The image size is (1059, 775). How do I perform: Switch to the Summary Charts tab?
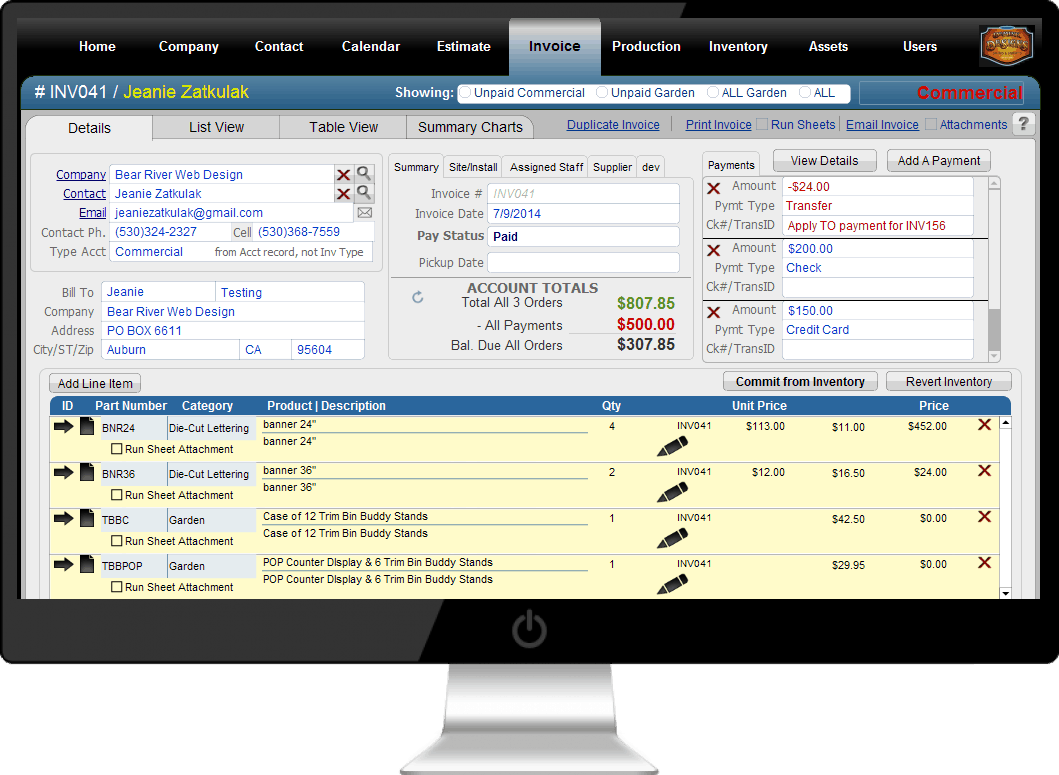pyautogui.click(x=470, y=127)
